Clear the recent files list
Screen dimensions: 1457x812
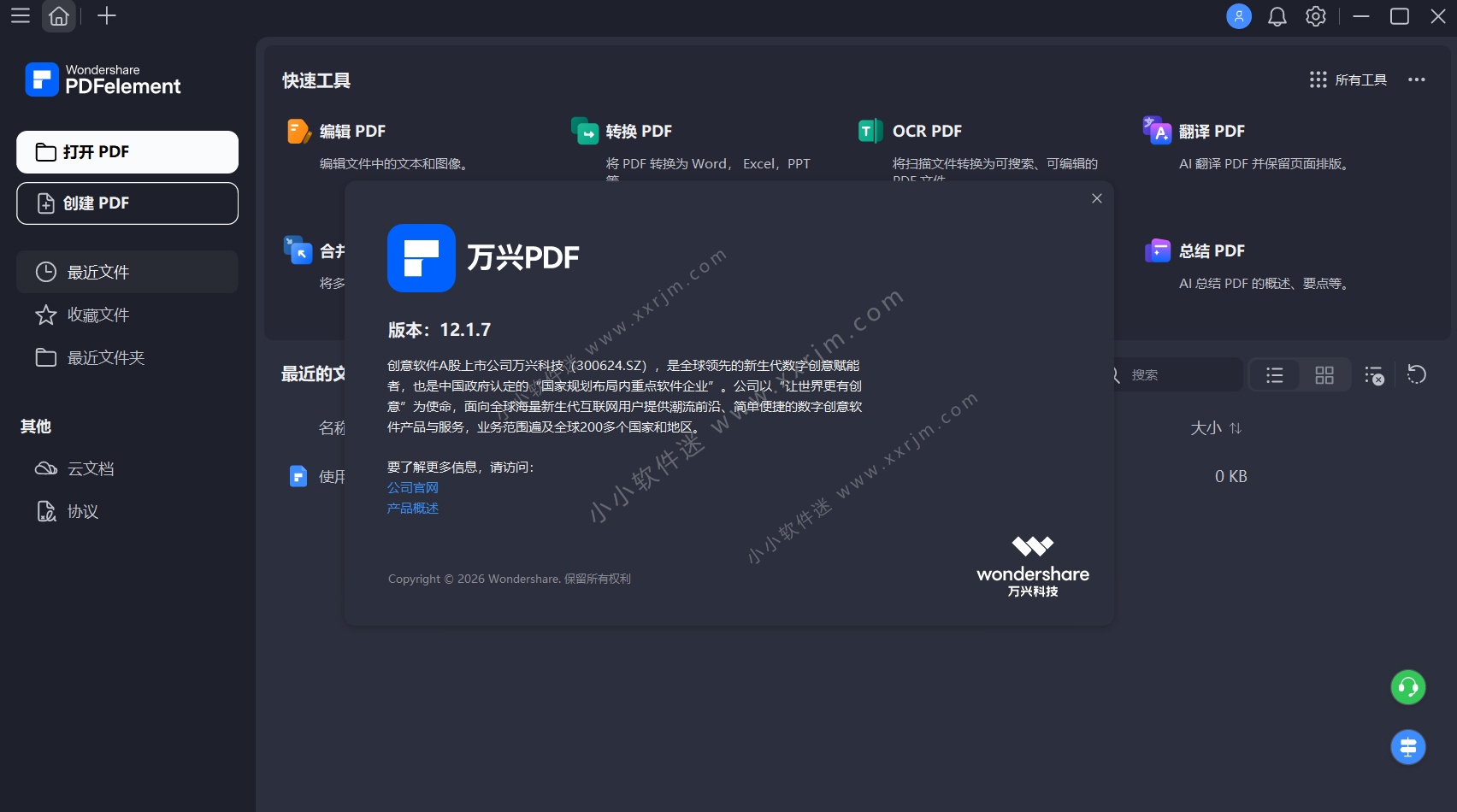point(1375,374)
